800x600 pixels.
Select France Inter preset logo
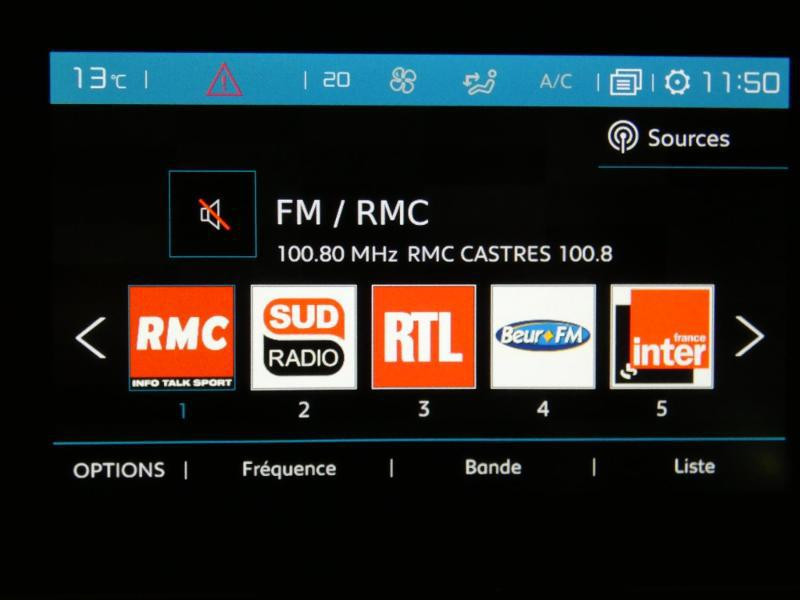pyautogui.click(x=662, y=337)
